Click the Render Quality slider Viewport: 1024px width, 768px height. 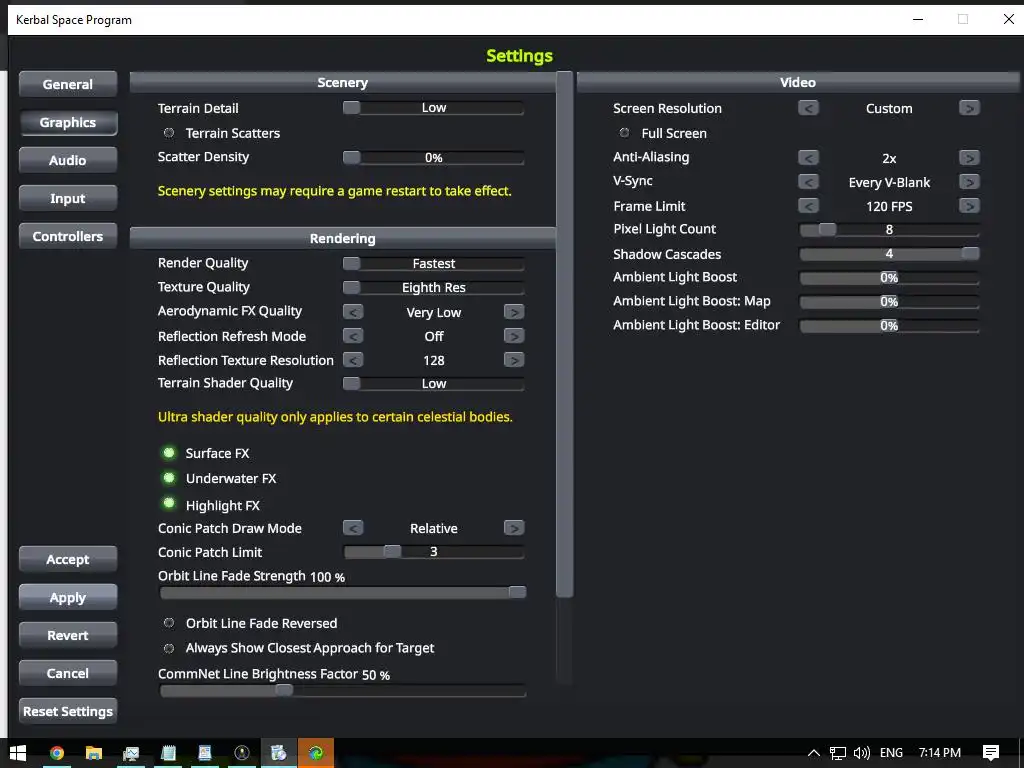tap(434, 263)
